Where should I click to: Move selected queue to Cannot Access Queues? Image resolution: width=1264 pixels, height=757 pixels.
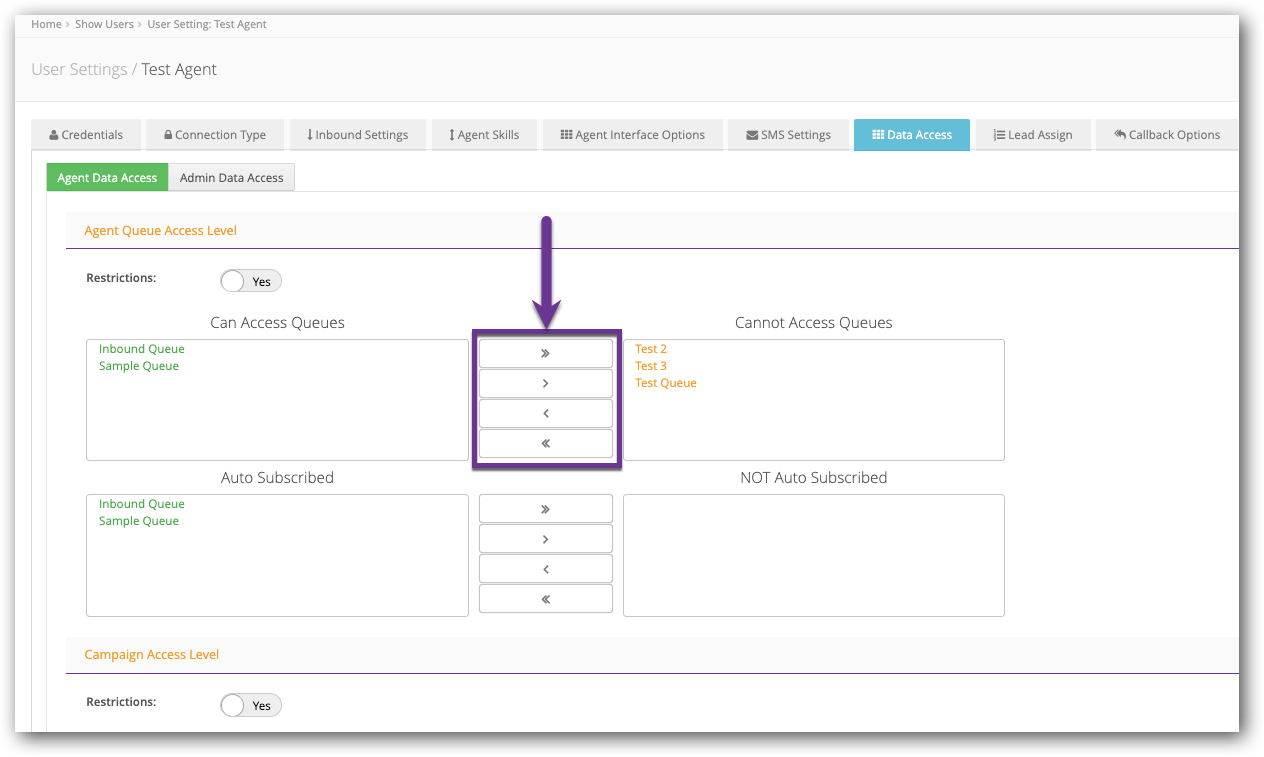tap(545, 383)
